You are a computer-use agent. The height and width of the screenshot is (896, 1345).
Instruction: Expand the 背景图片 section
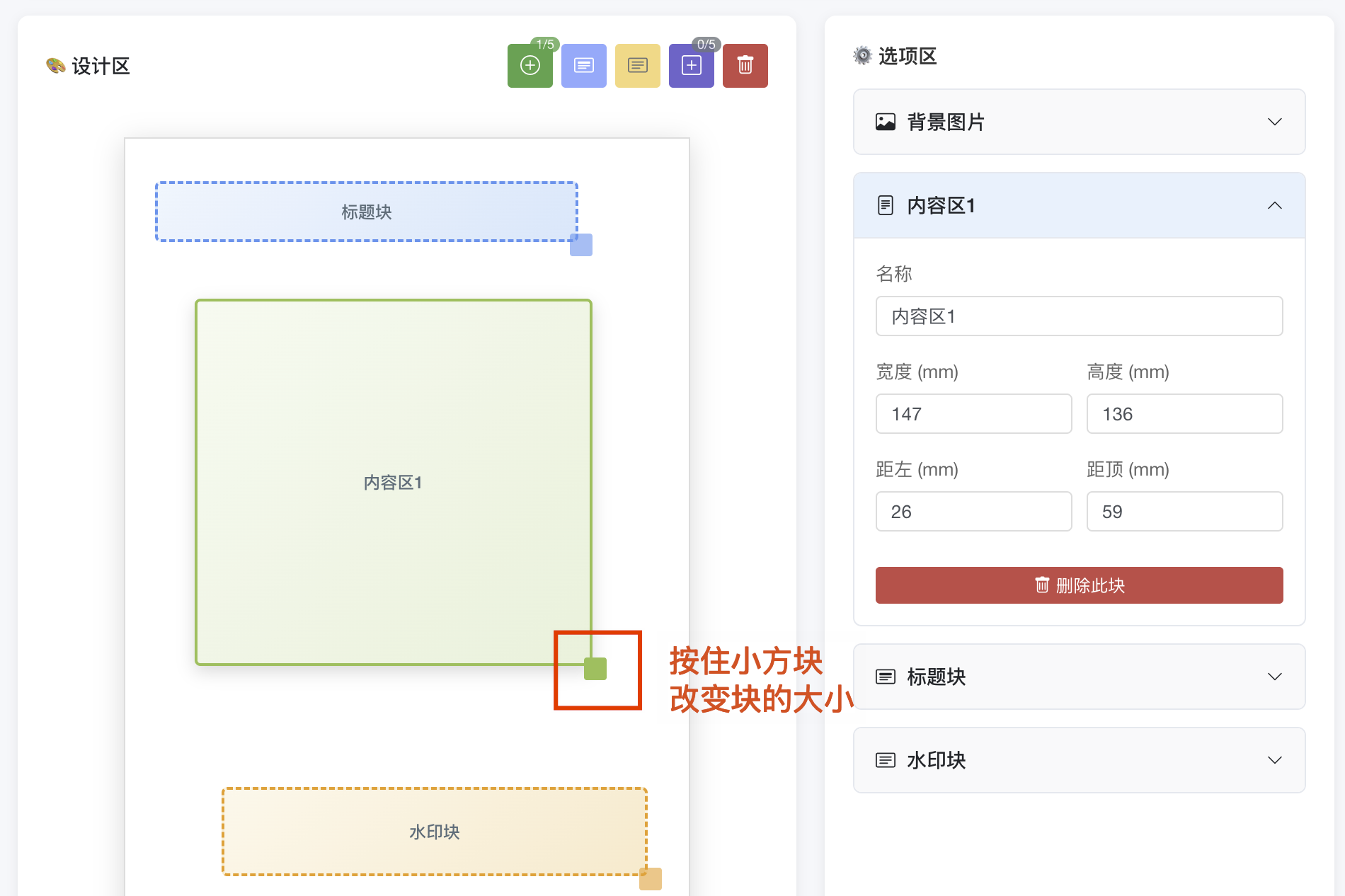coord(1079,122)
